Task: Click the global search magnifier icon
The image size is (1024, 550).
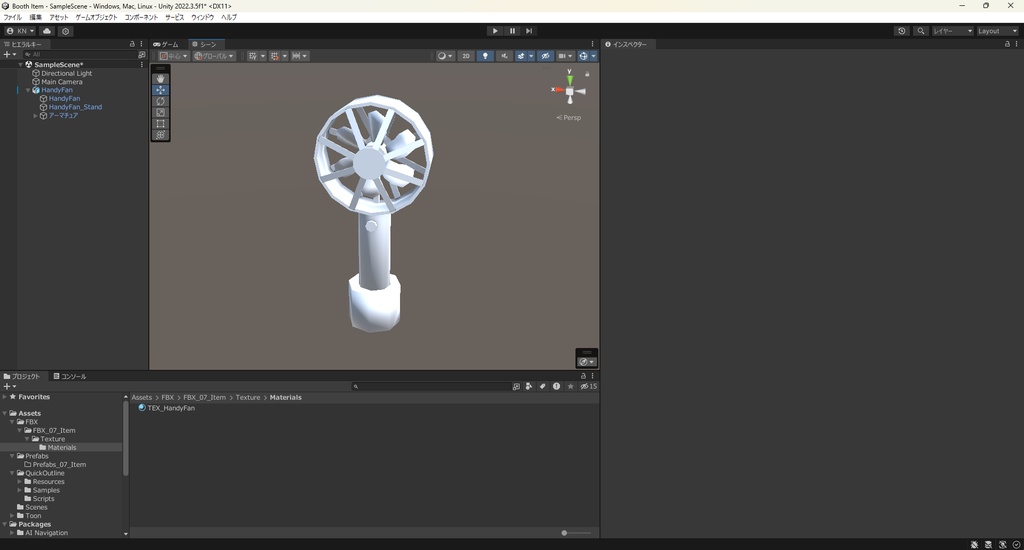Action: pos(921,31)
